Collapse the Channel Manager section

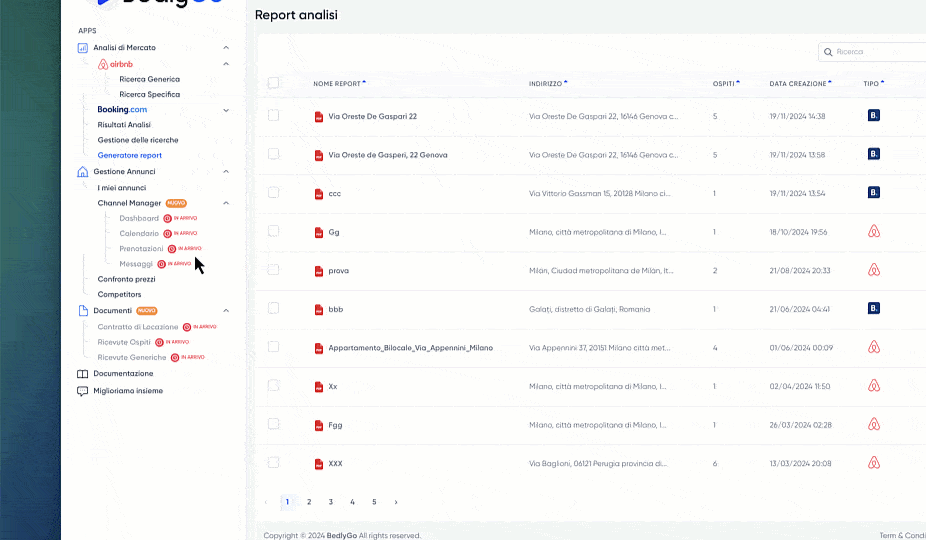point(226,203)
